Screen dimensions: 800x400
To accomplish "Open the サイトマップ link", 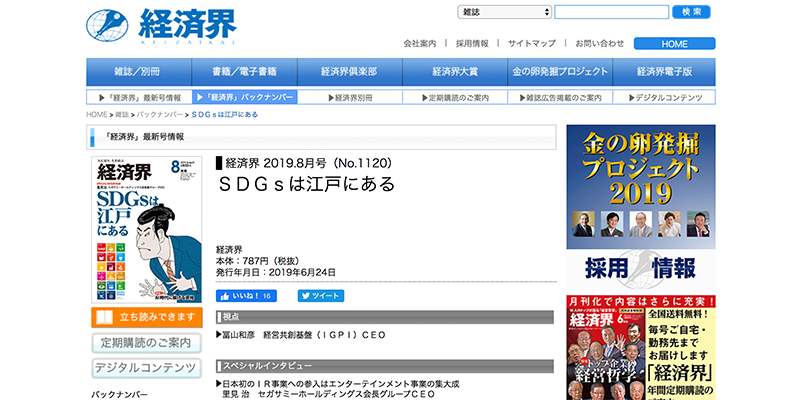I will (x=532, y=43).
